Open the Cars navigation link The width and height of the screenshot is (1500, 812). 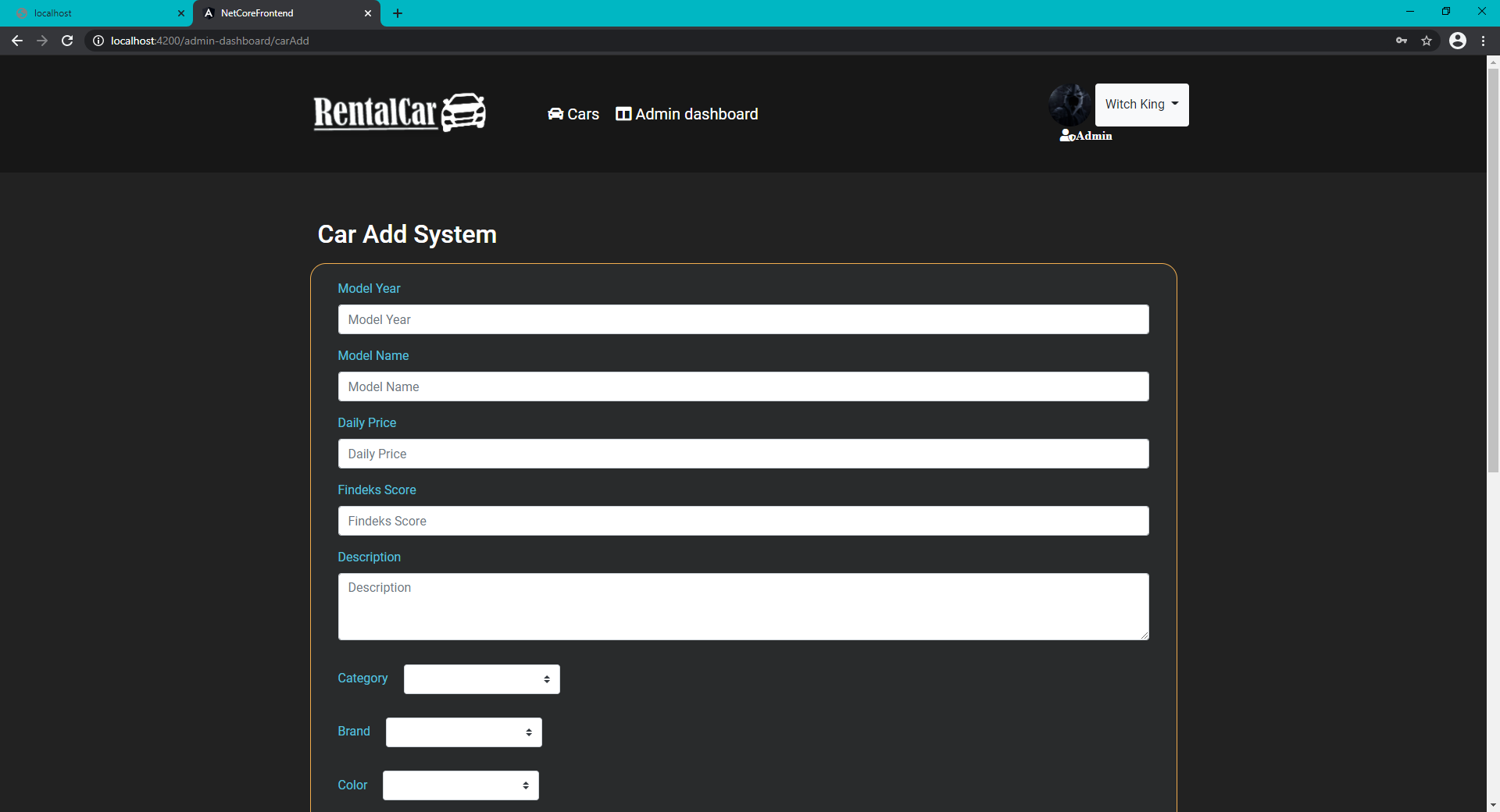(x=573, y=114)
